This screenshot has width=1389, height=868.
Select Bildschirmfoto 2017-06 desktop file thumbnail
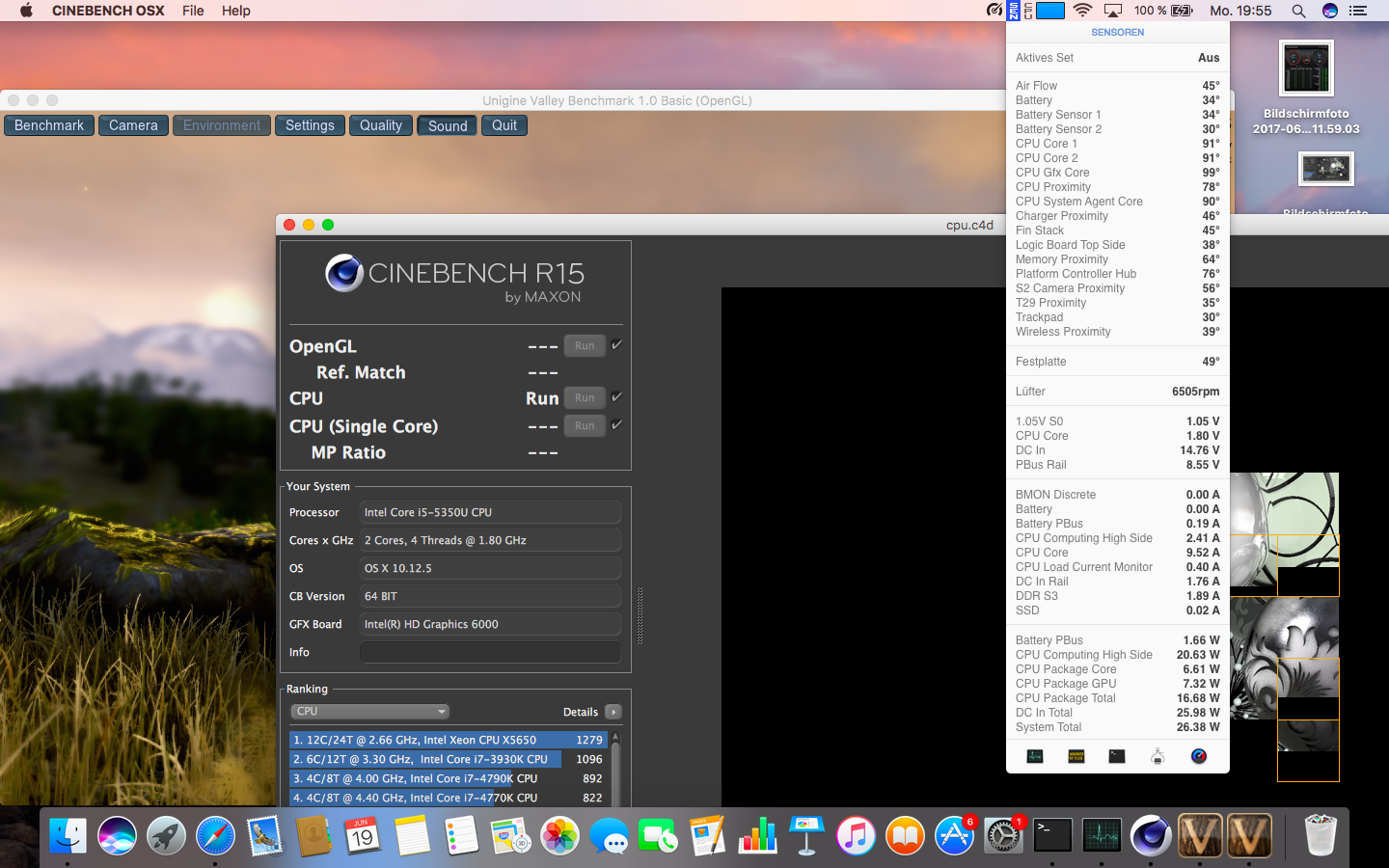pos(1306,68)
